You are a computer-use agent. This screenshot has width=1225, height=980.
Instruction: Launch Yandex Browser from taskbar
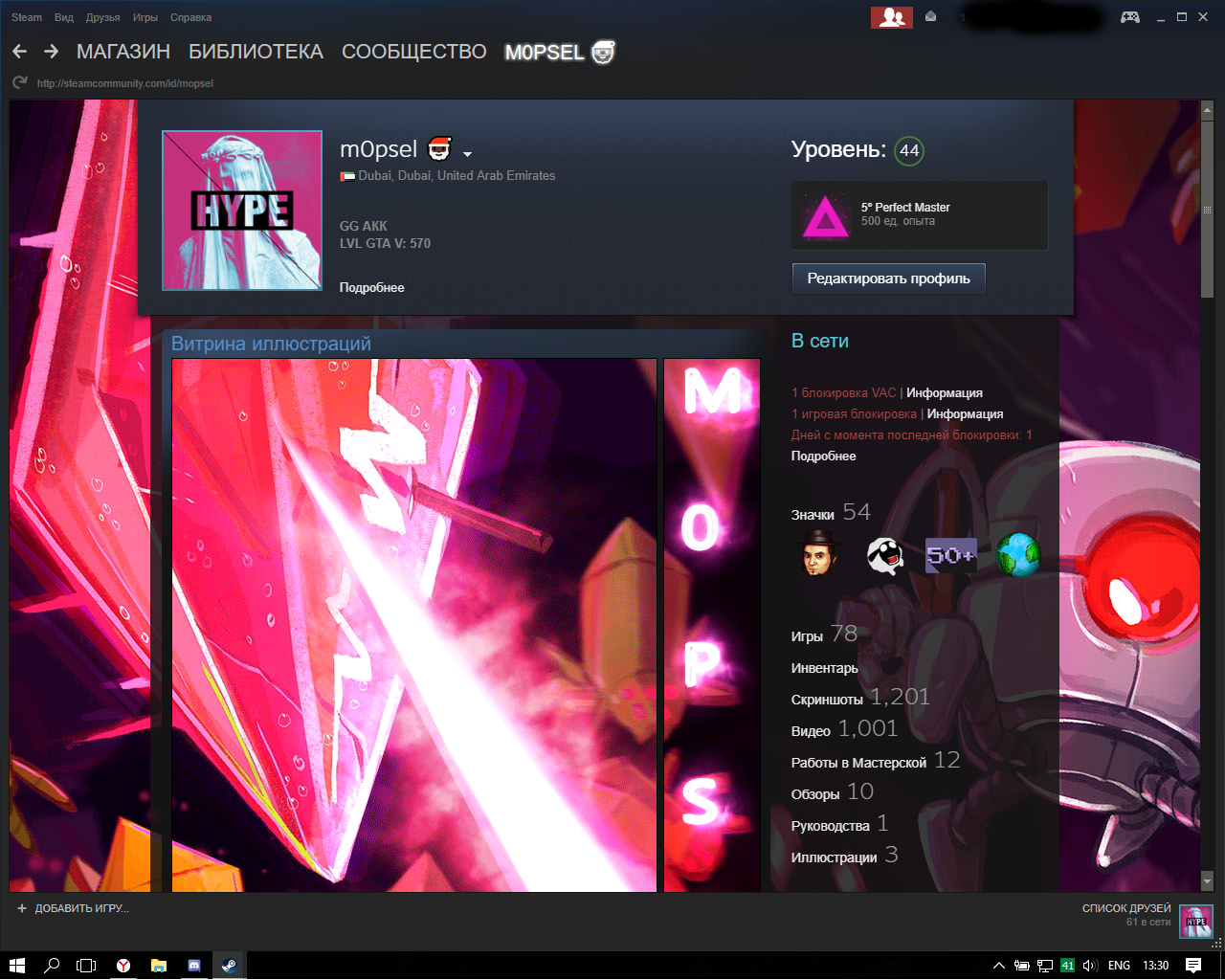point(123,966)
